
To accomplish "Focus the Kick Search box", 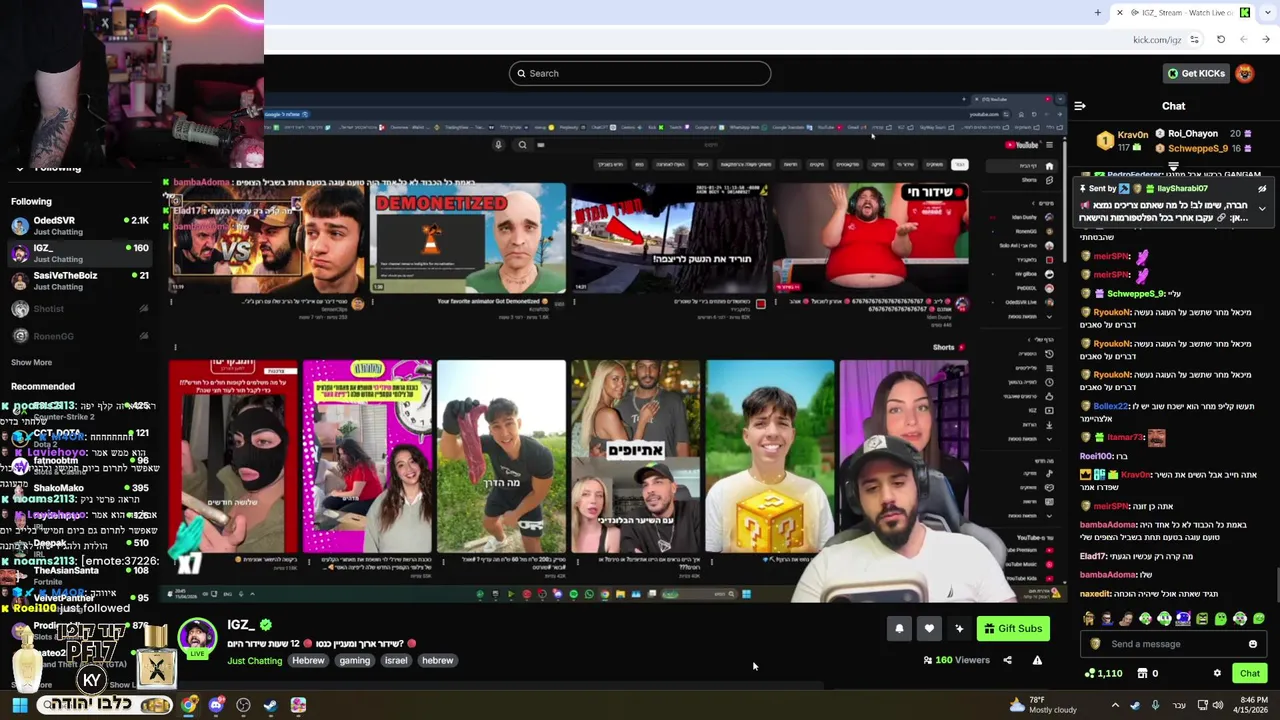I will pos(640,73).
